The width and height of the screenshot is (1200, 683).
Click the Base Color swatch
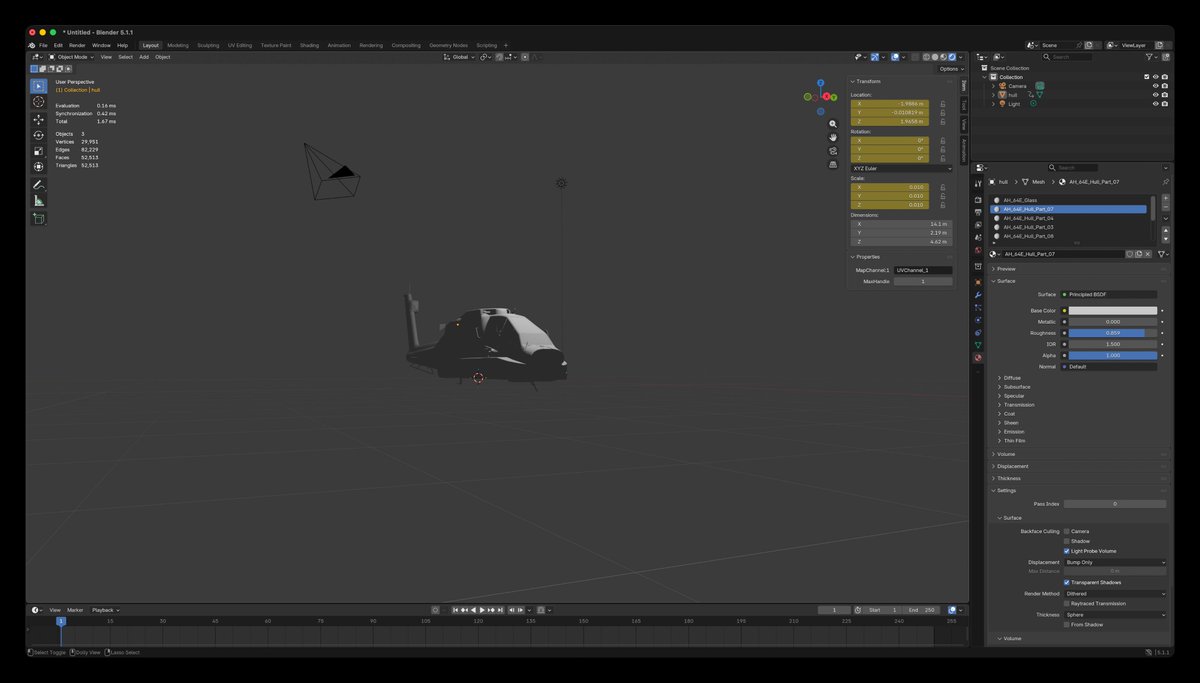[x=1113, y=311]
